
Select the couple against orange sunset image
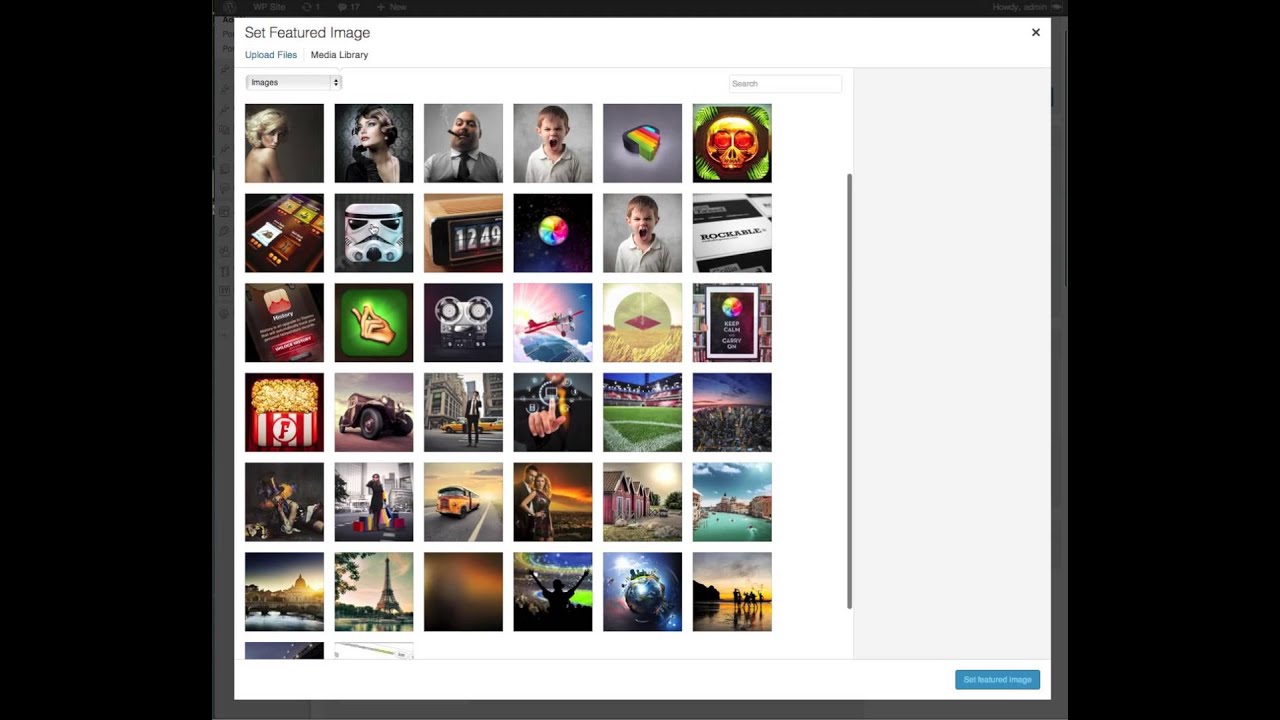click(553, 502)
